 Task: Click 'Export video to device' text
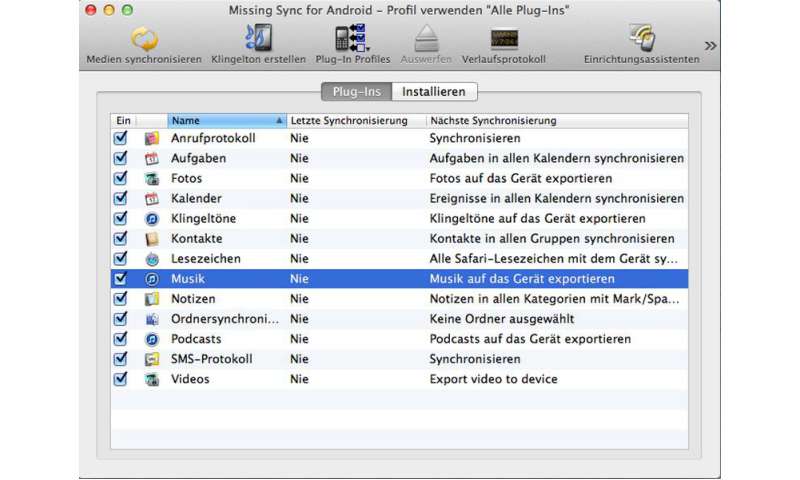coord(493,380)
